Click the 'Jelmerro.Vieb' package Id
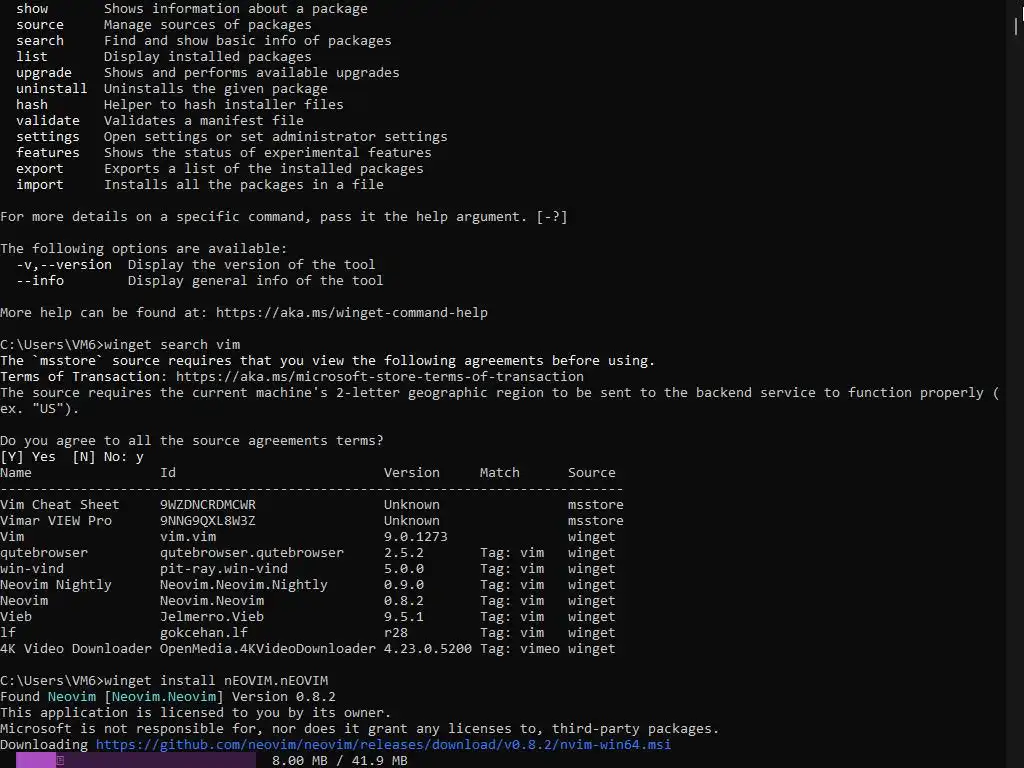The height and width of the screenshot is (768, 1024). [212, 616]
